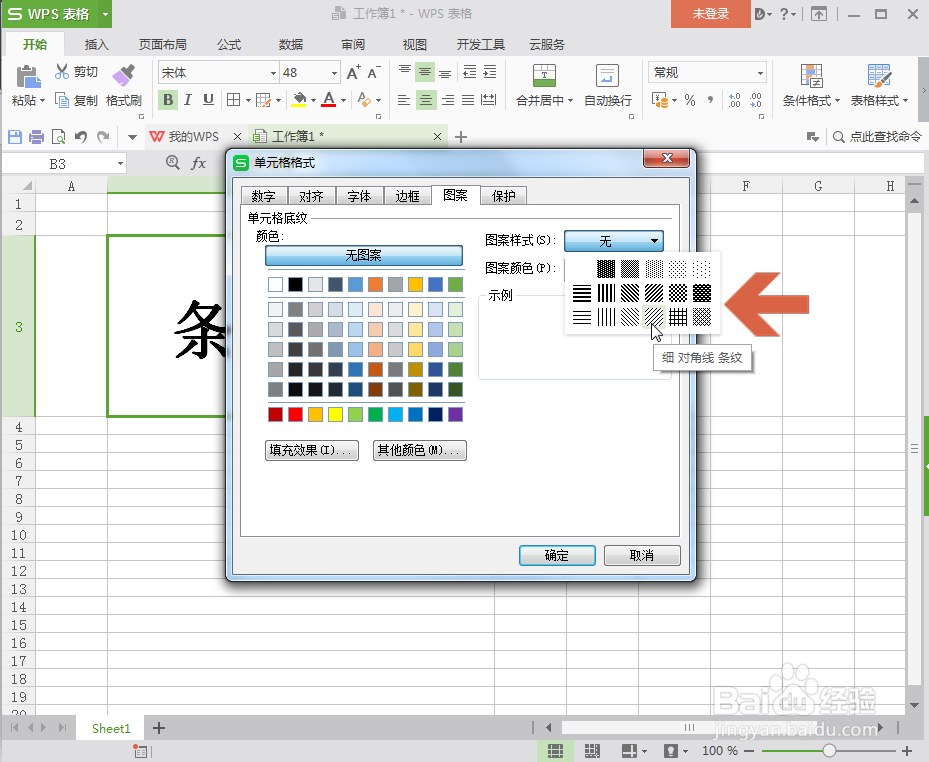The height and width of the screenshot is (762, 929).
Task: Open Table Styles icon
Action: tap(879, 76)
